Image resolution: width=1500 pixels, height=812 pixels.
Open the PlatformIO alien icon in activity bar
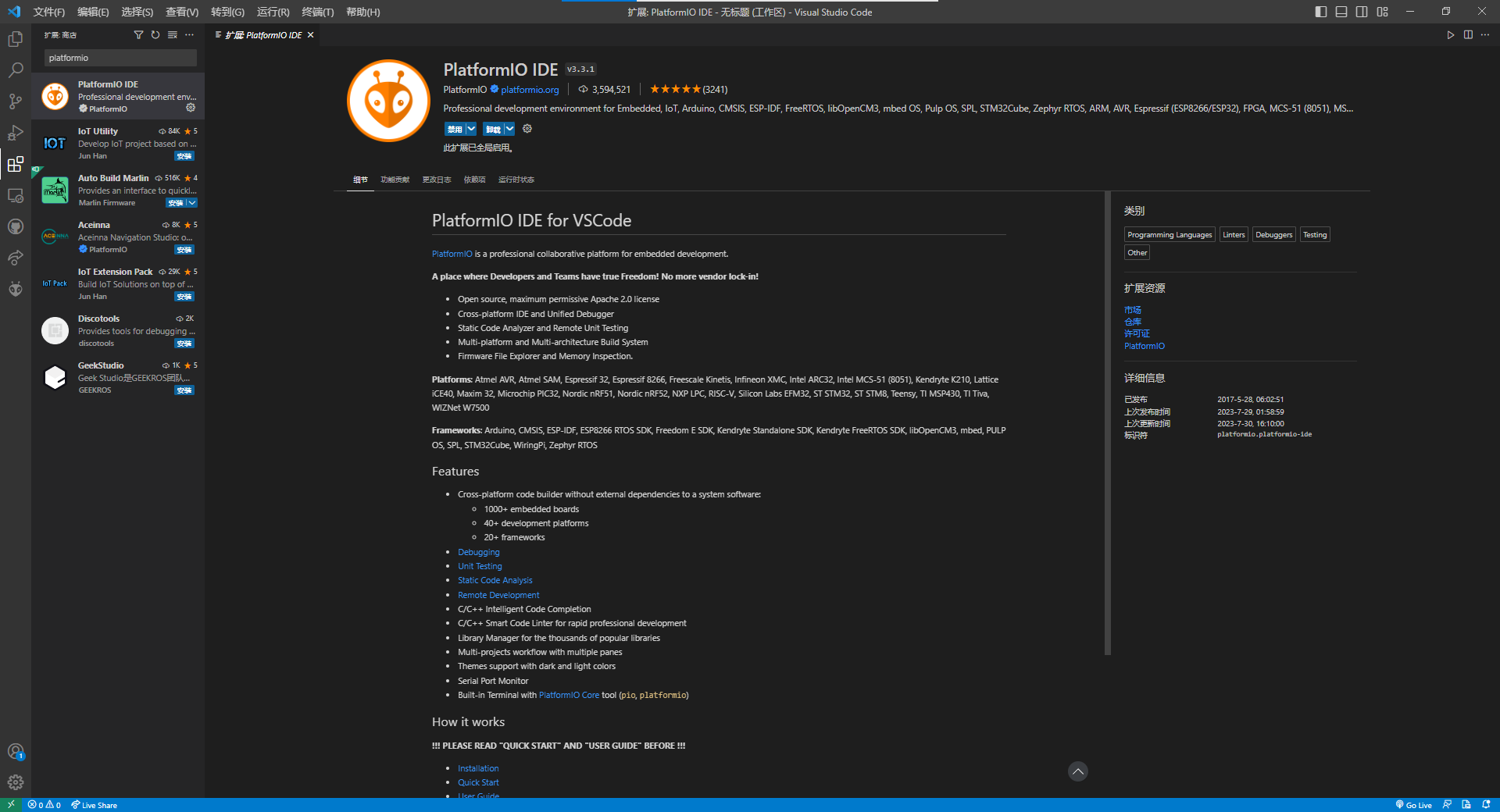pos(16,289)
